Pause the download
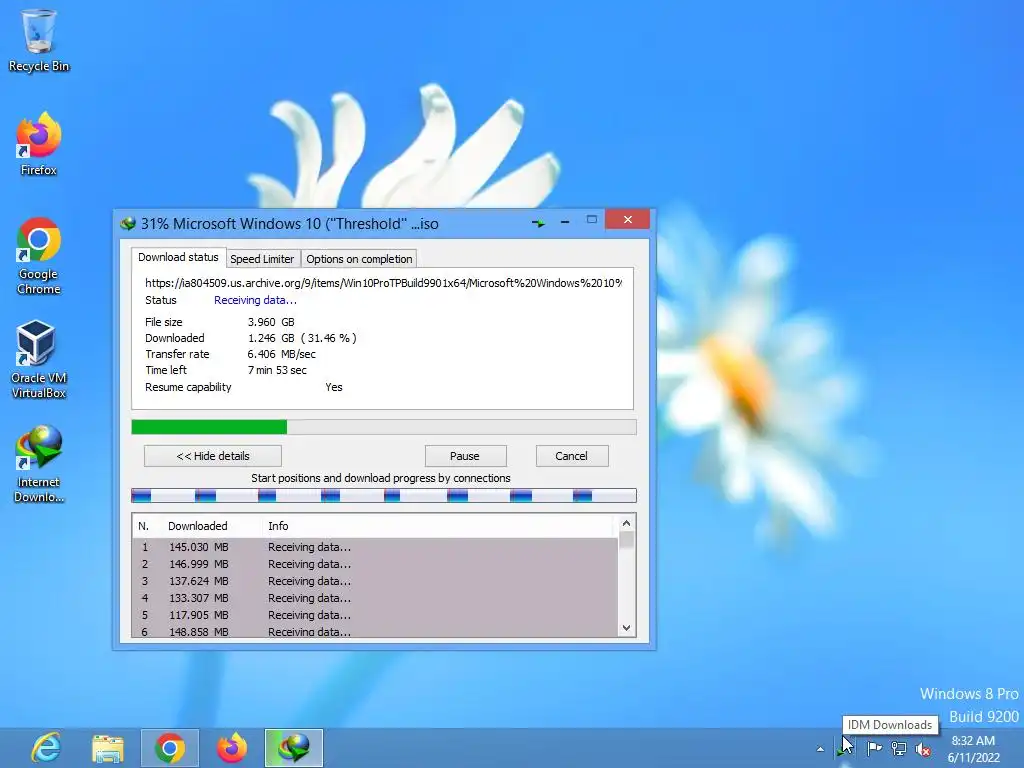1024x768 pixels. click(x=465, y=456)
